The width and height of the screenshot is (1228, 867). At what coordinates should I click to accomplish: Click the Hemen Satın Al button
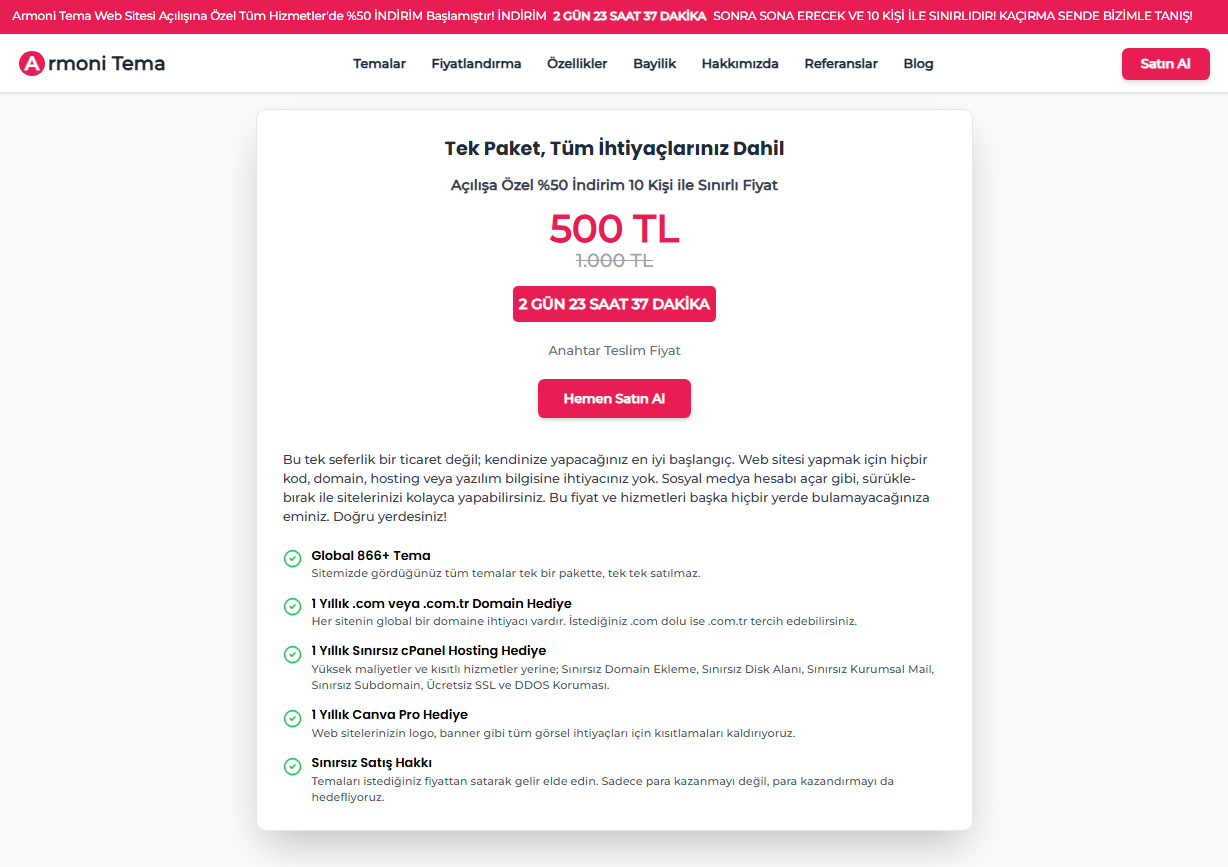(614, 398)
